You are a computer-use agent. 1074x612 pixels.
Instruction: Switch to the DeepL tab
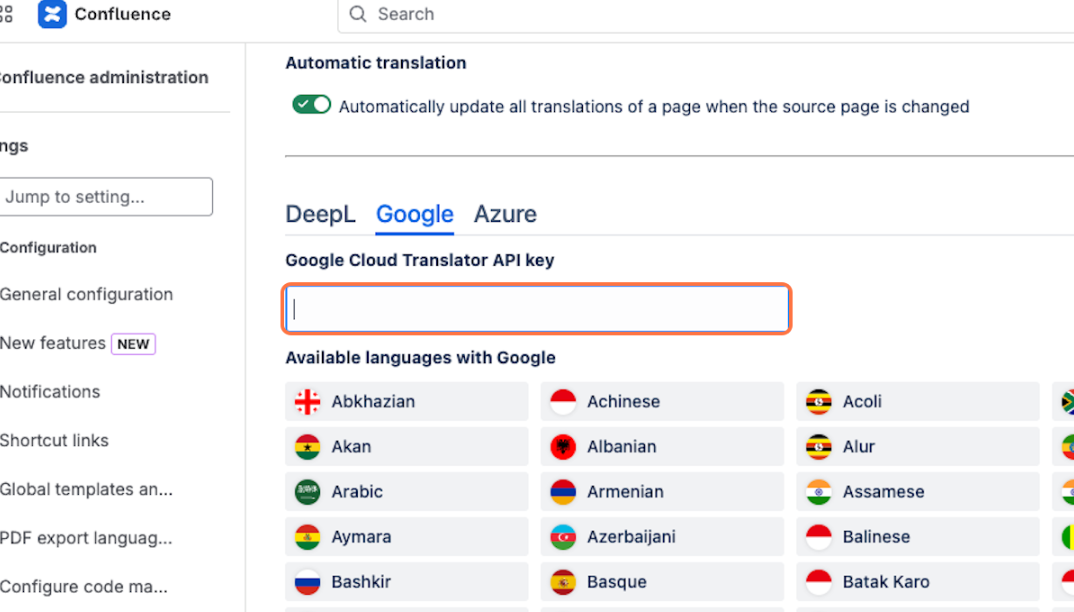pyautogui.click(x=320, y=215)
